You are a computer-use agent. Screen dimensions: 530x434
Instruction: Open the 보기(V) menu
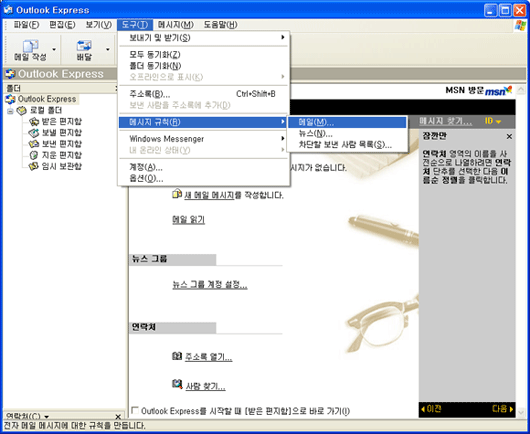point(98,25)
